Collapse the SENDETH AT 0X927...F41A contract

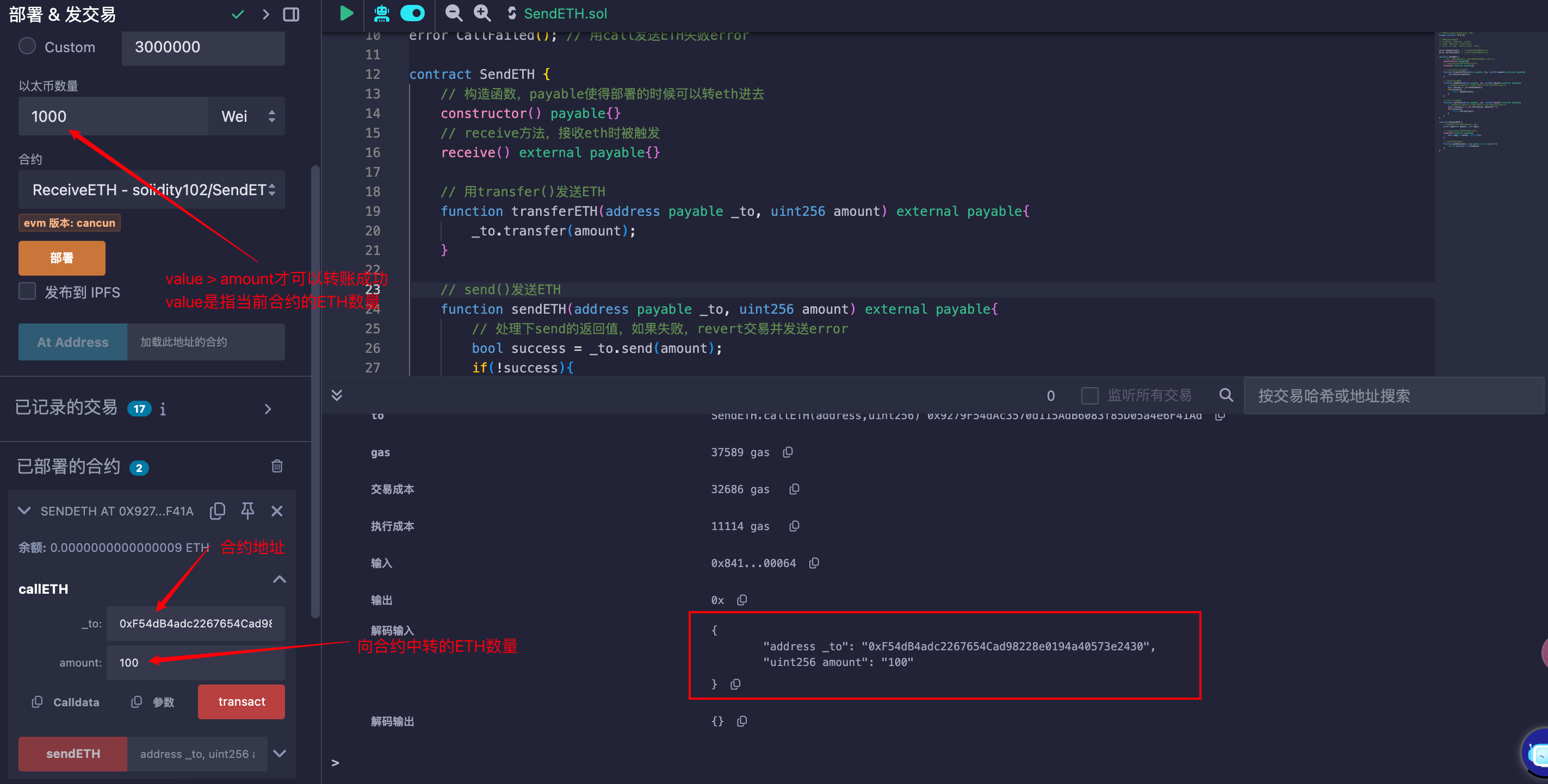pos(24,511)
